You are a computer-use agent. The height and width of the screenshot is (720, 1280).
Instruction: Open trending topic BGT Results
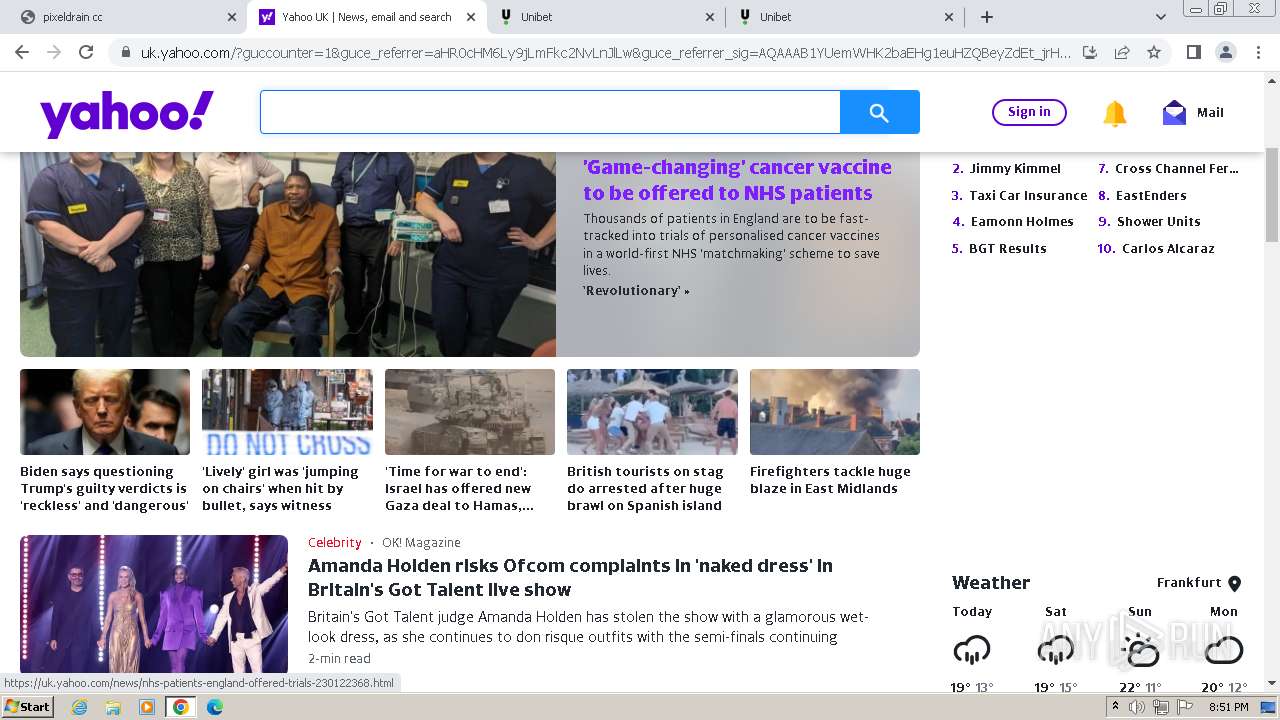point(1008,248)
